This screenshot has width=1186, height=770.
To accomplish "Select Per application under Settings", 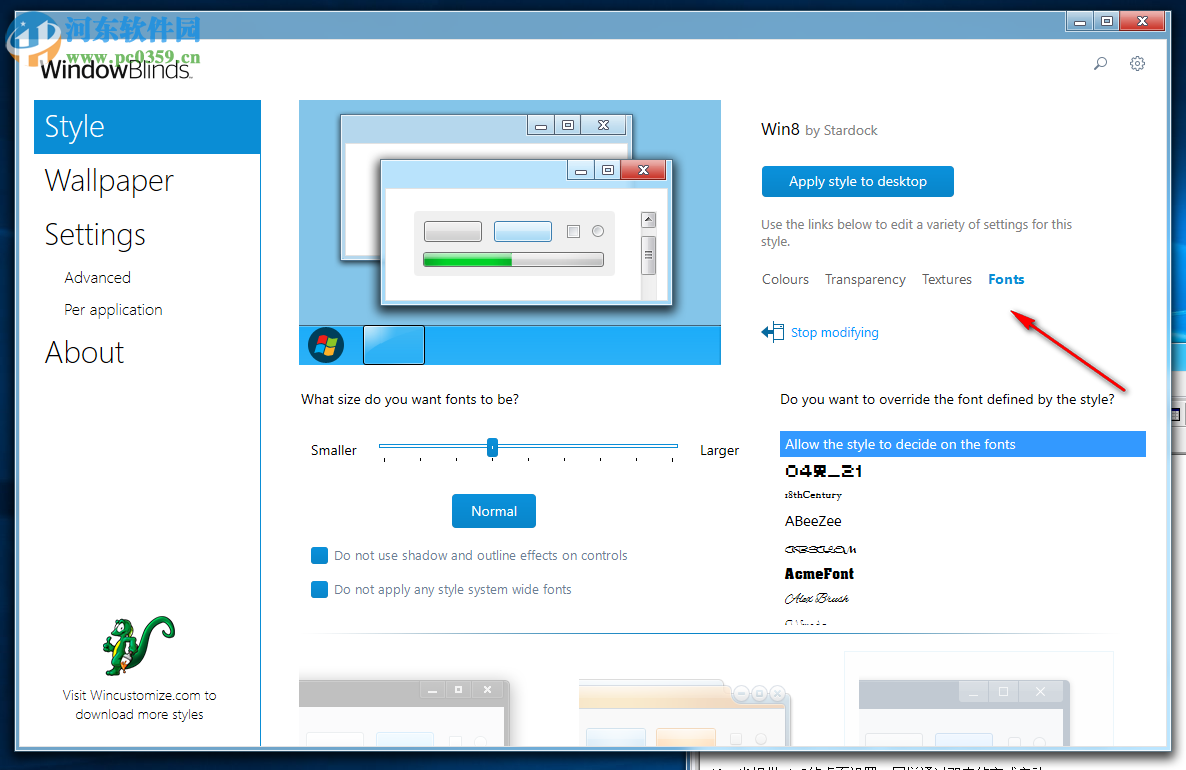I will (x=113, y=309).
